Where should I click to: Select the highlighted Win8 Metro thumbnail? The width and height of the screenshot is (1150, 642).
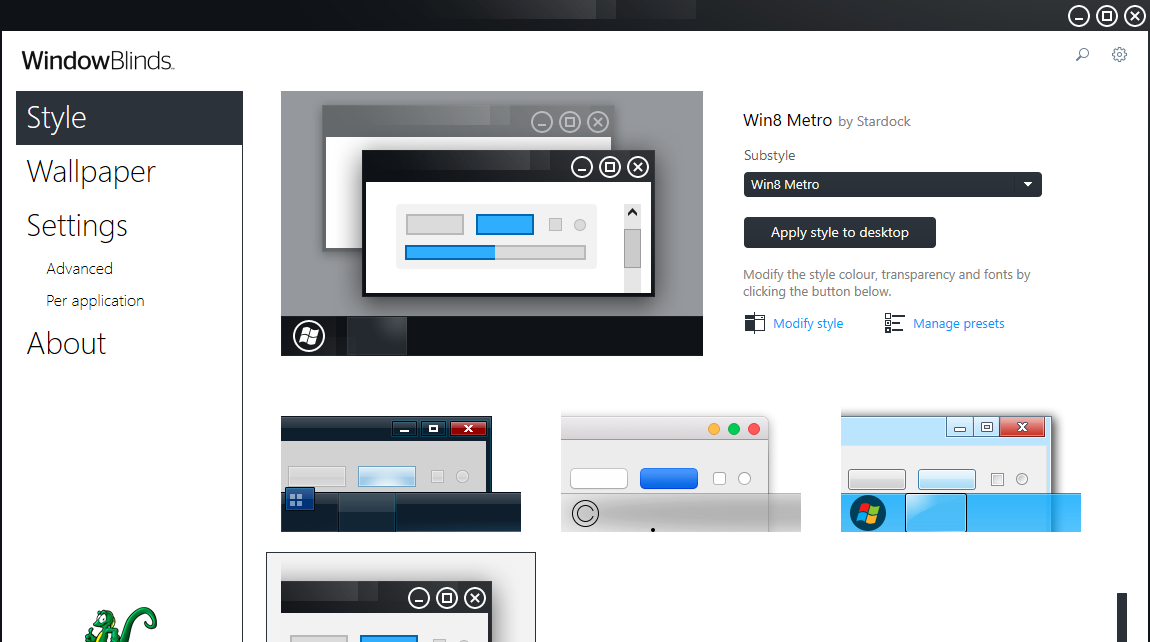click(400, 597)
